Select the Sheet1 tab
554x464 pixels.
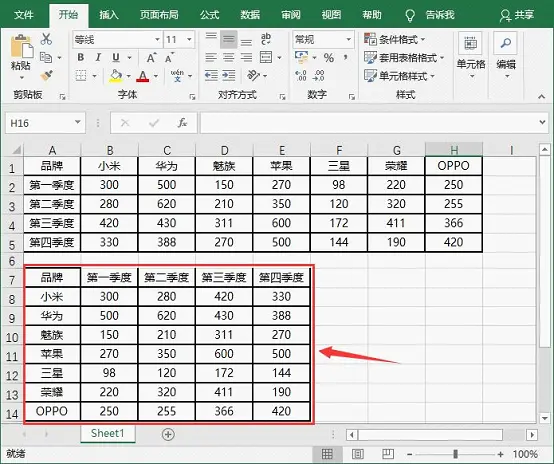click(107, 433)
